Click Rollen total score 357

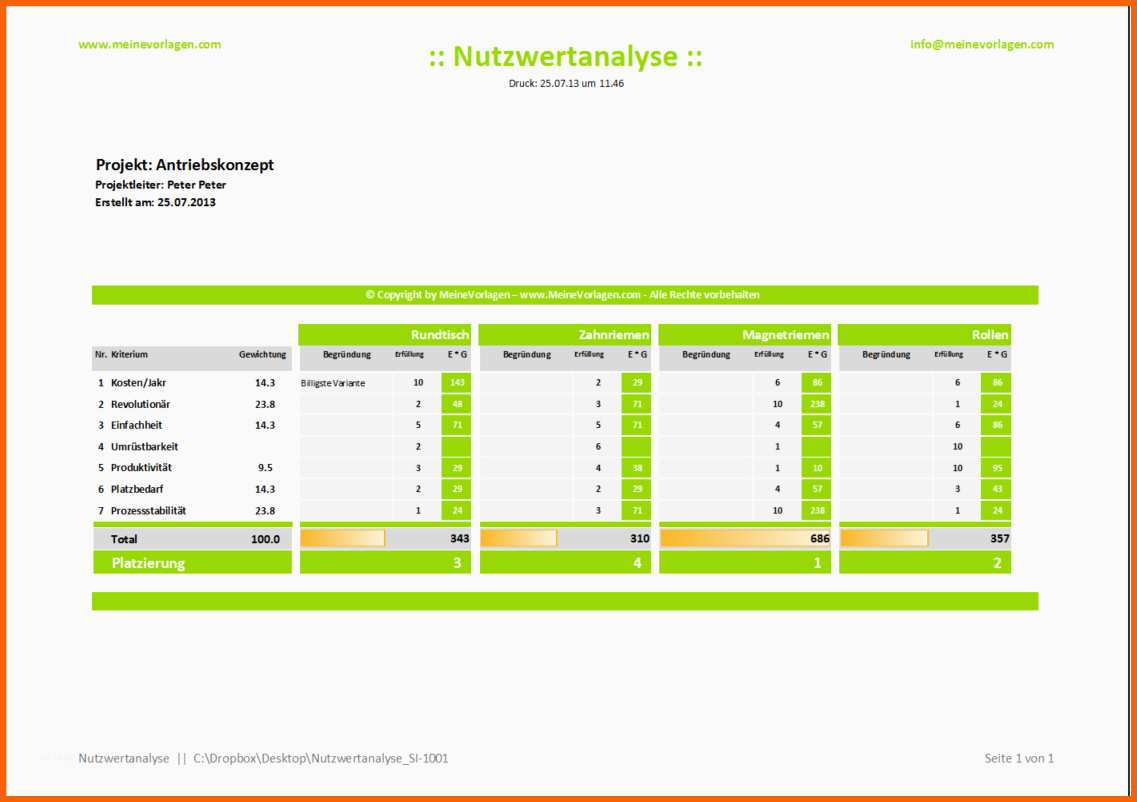pos(999,538)
